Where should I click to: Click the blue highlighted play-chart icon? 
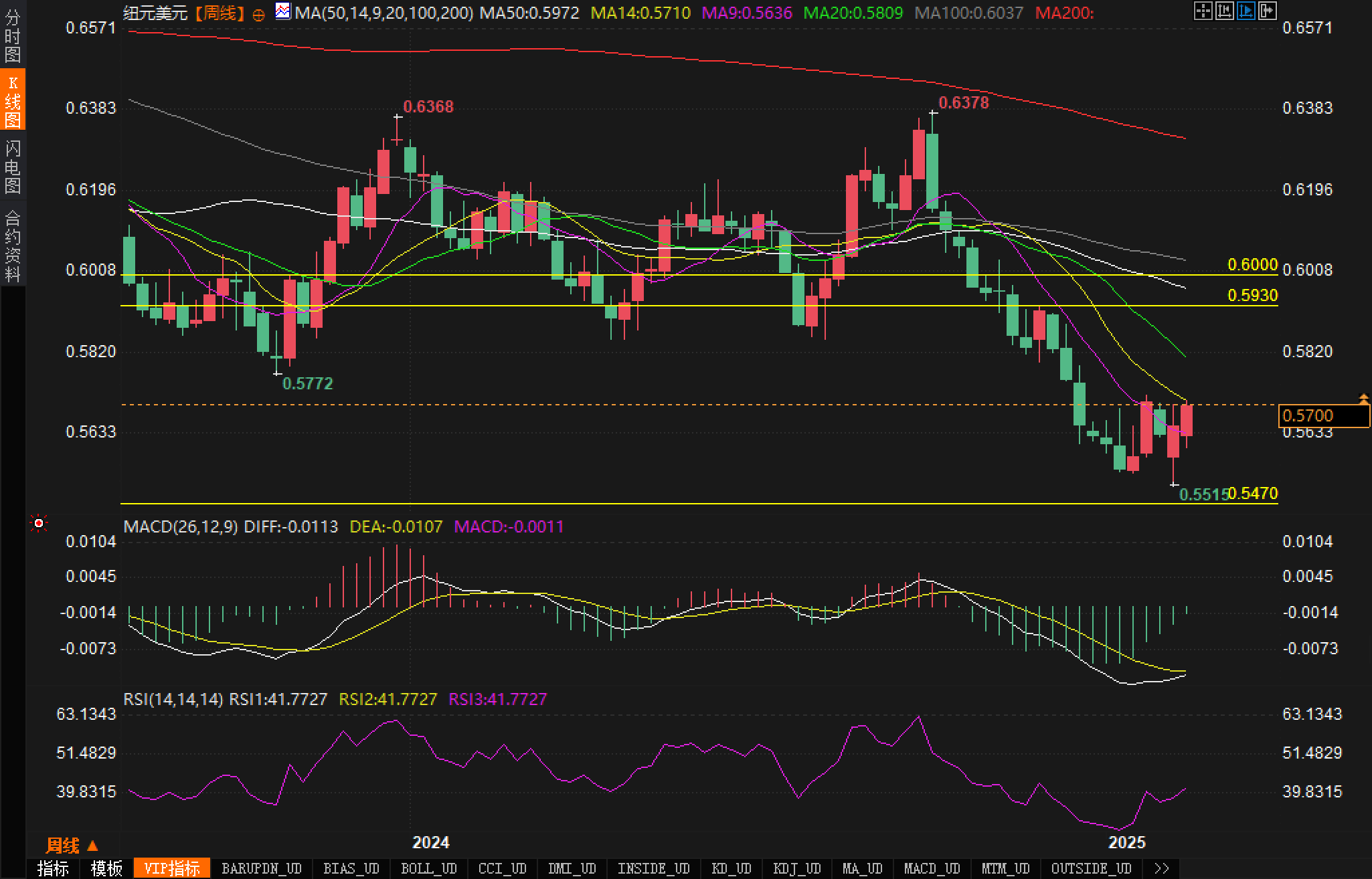(x=1246, y=11)
